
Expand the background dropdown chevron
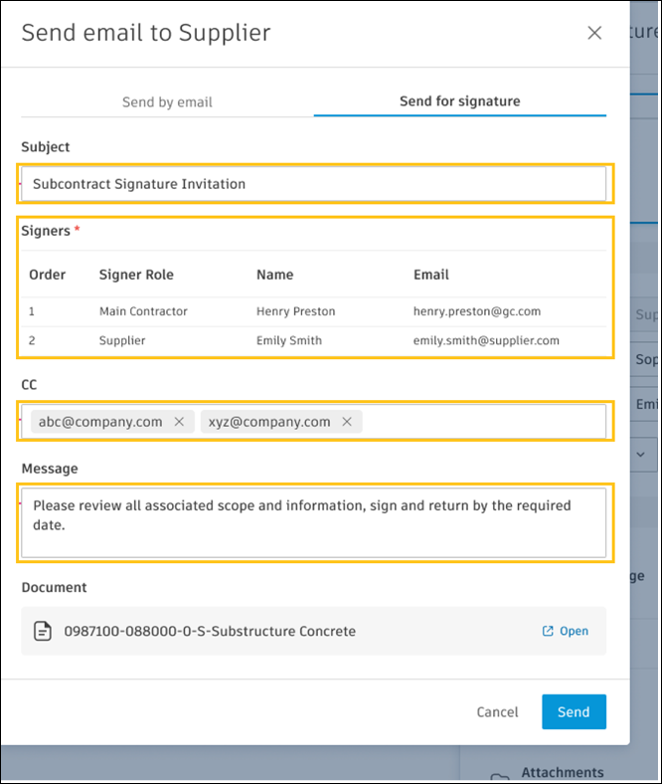[641, 453]
